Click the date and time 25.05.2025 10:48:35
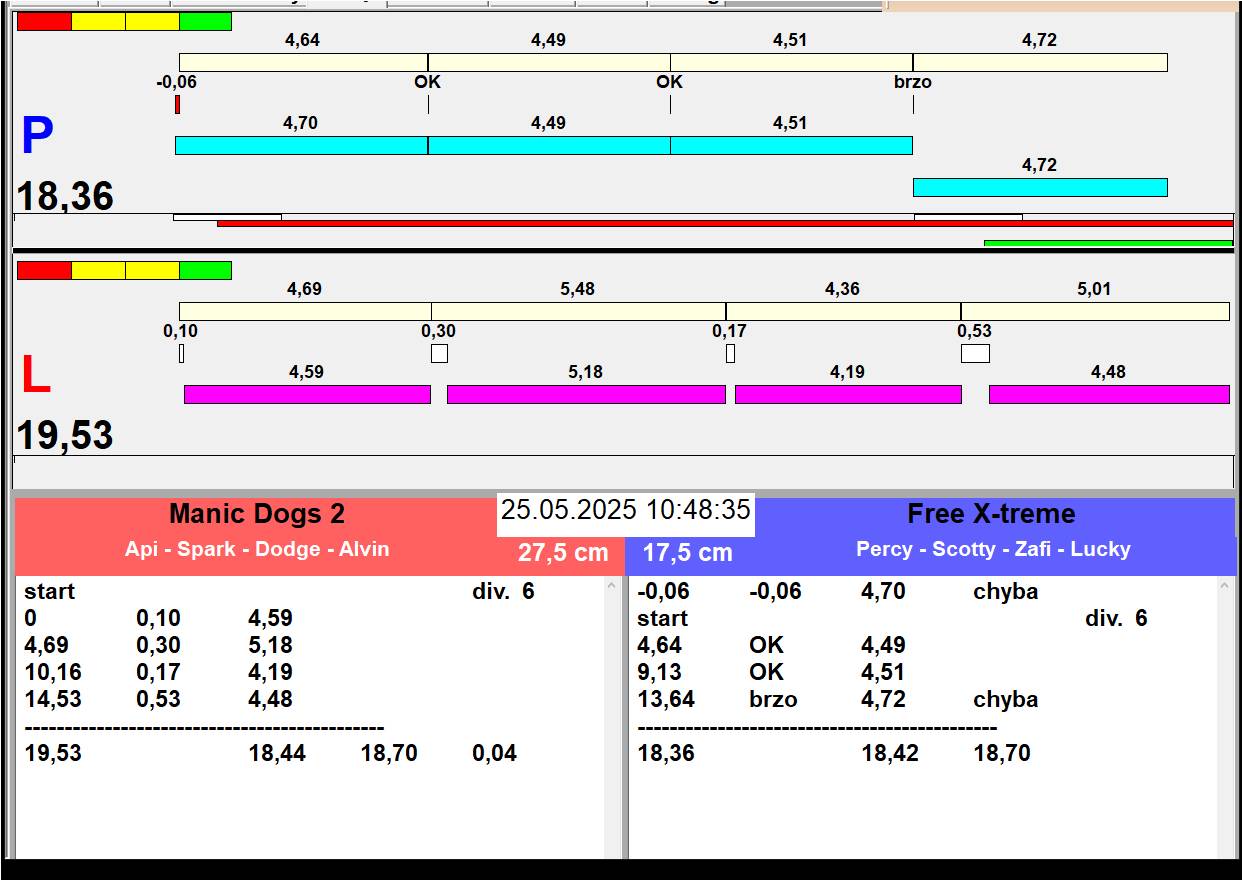 626,510
